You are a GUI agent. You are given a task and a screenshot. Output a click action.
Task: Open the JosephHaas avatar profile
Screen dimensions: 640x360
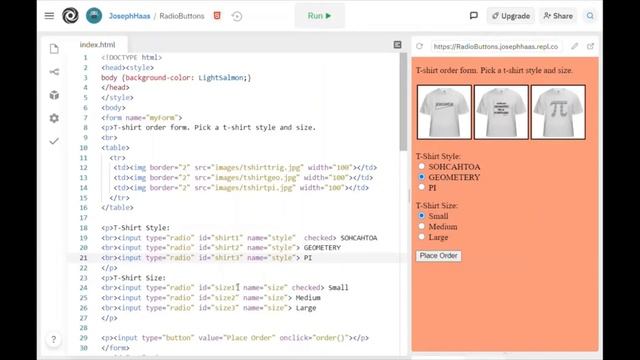[94, 16]
